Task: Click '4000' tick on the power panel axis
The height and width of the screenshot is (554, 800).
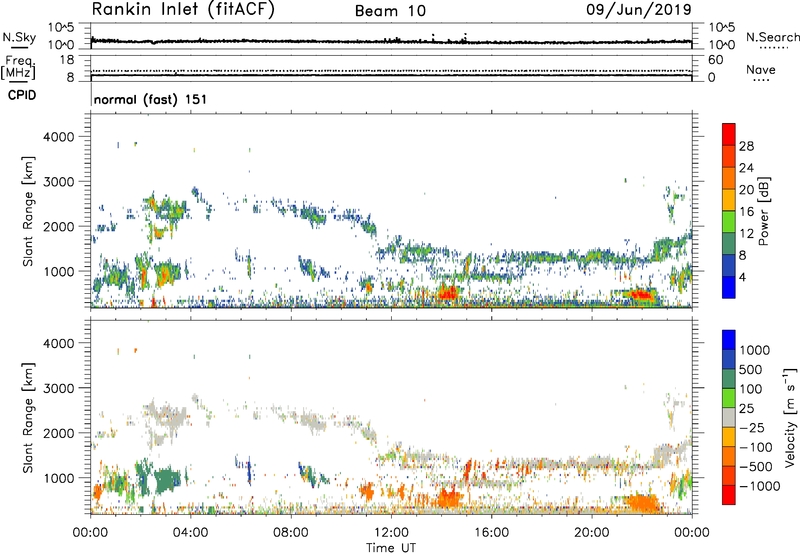Action: tap(59, 137)
